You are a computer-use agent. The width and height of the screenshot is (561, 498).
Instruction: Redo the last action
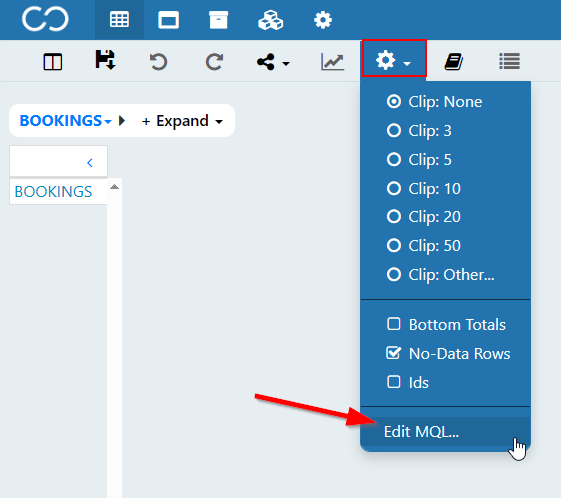(x=214, y=62)
